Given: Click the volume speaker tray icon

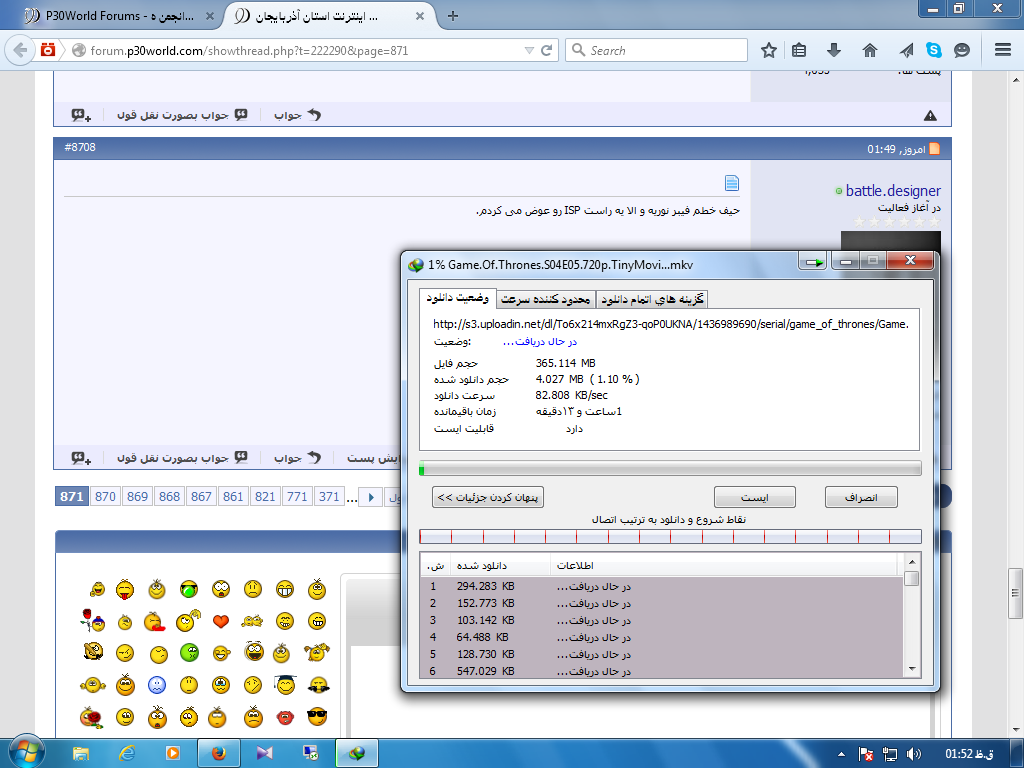Looking at the screenshot, I should pos(914,754).
